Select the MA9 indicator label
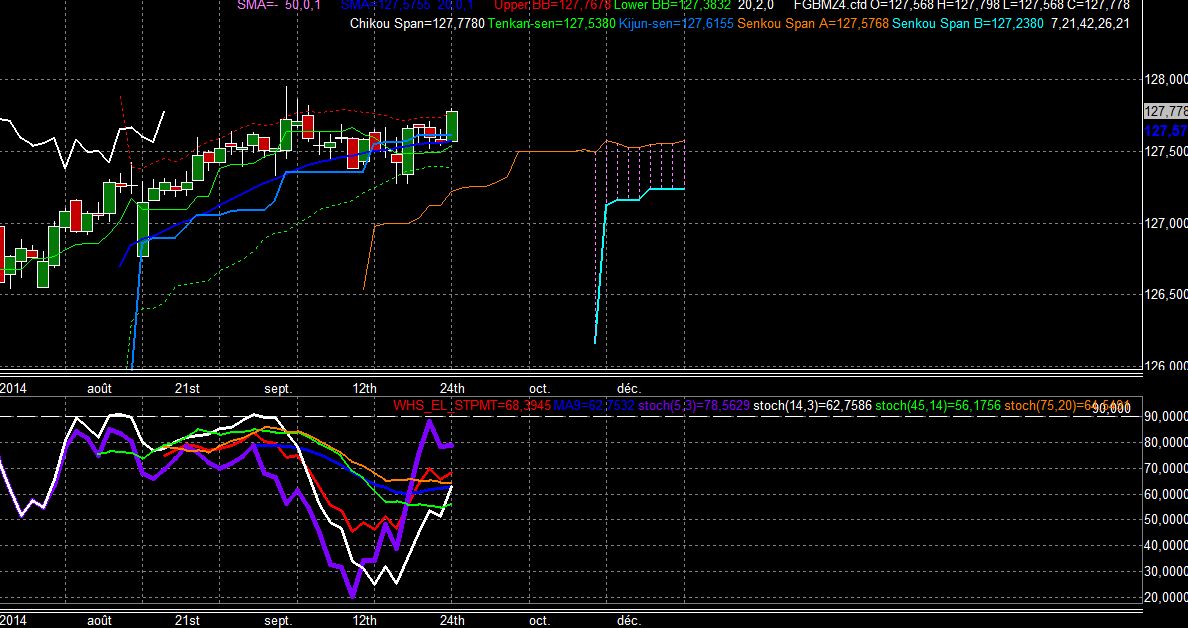Viewport: 1188px width, 628px height. (x=594, y=406)
